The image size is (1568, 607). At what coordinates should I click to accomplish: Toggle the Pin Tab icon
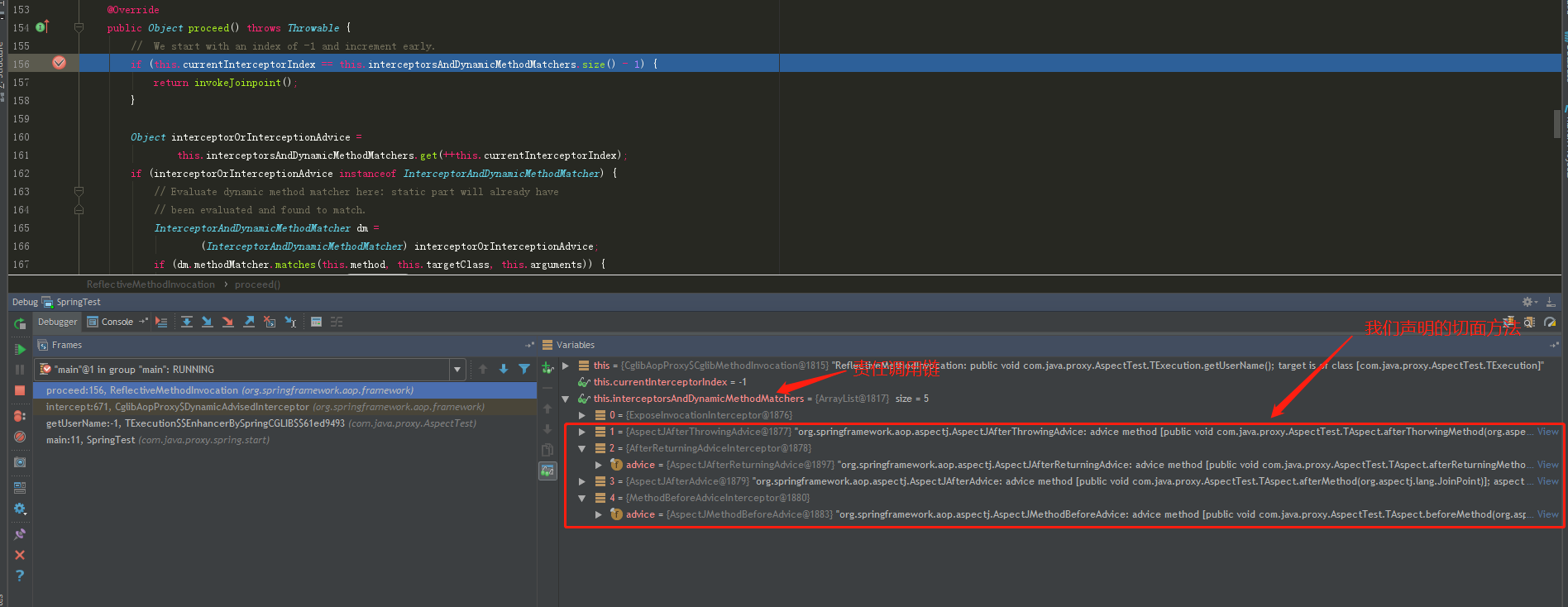pyautogui.click(x=20, y=534)
